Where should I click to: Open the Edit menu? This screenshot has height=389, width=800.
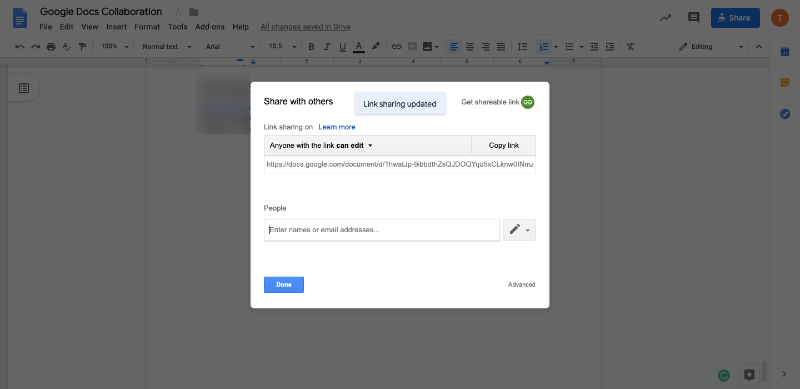click(x=66, y=27)
